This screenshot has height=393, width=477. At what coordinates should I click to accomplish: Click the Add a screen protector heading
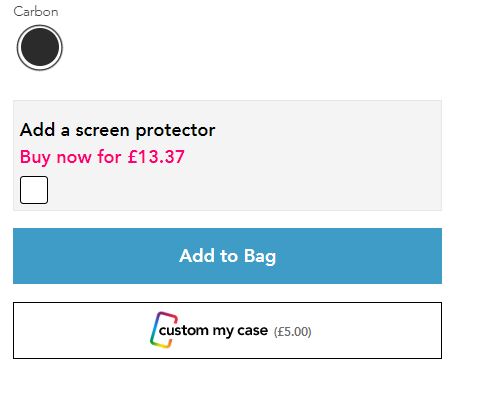click(117, 130)
